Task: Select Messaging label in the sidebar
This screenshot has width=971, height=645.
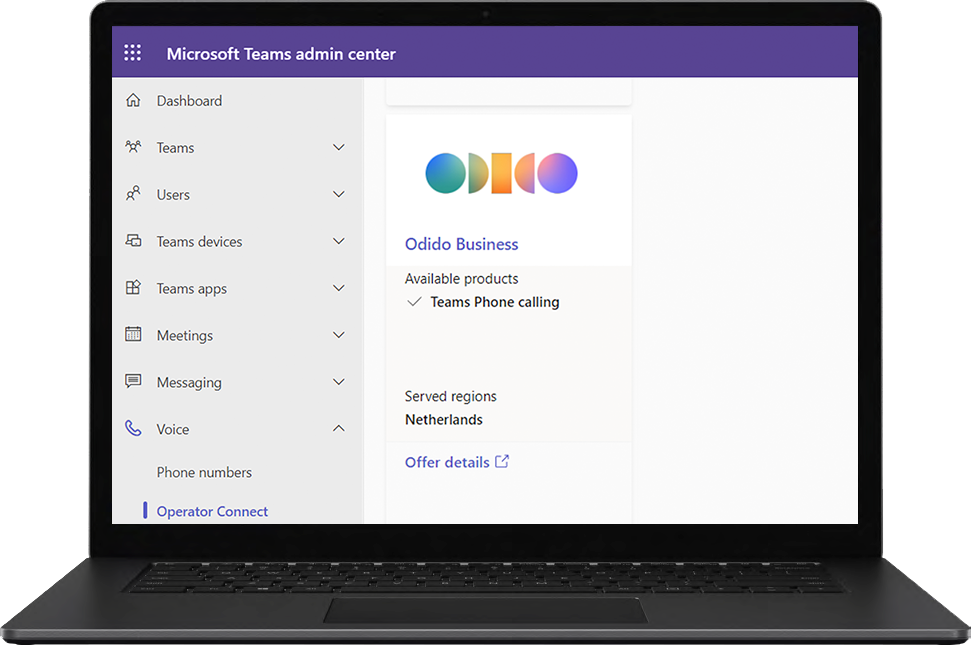Action: coord(189,383)
